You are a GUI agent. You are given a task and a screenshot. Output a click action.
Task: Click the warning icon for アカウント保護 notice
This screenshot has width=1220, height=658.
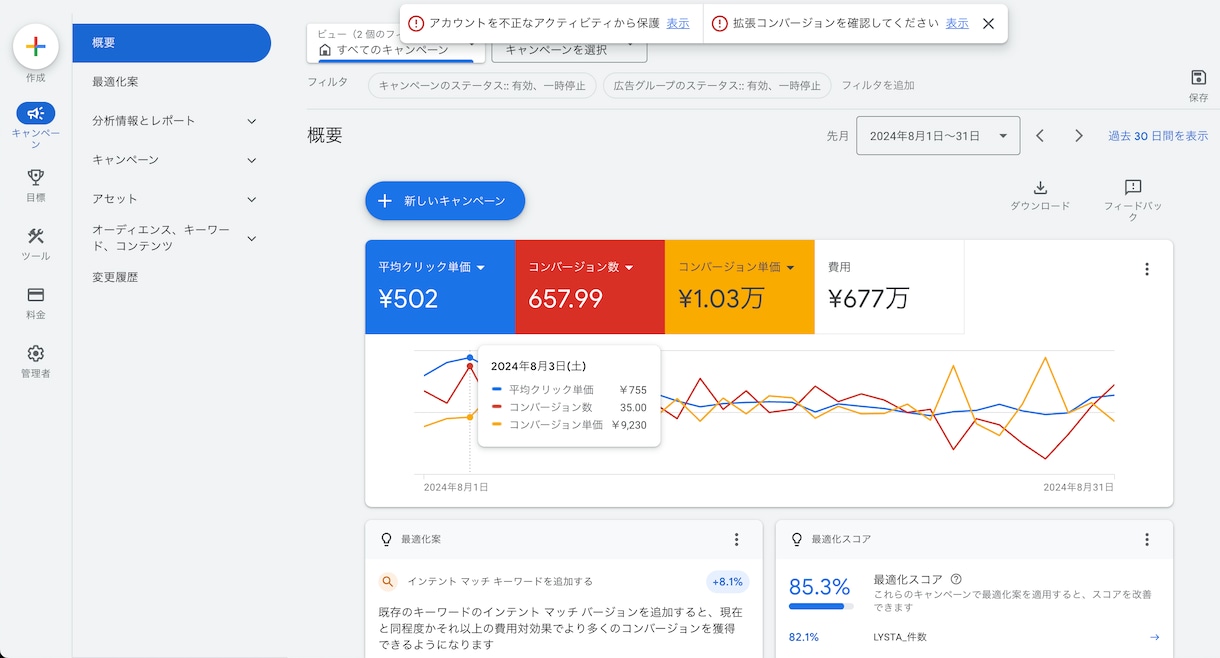[416, 23]
